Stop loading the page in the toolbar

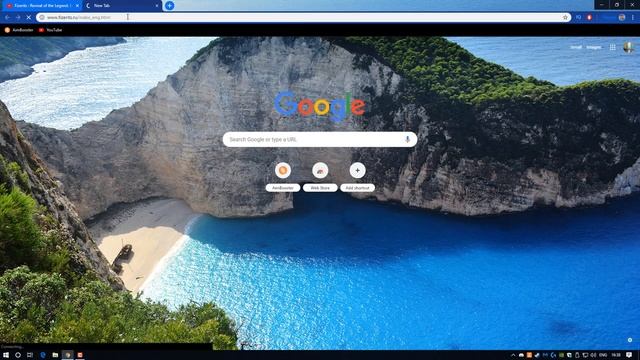pos(29,18)
